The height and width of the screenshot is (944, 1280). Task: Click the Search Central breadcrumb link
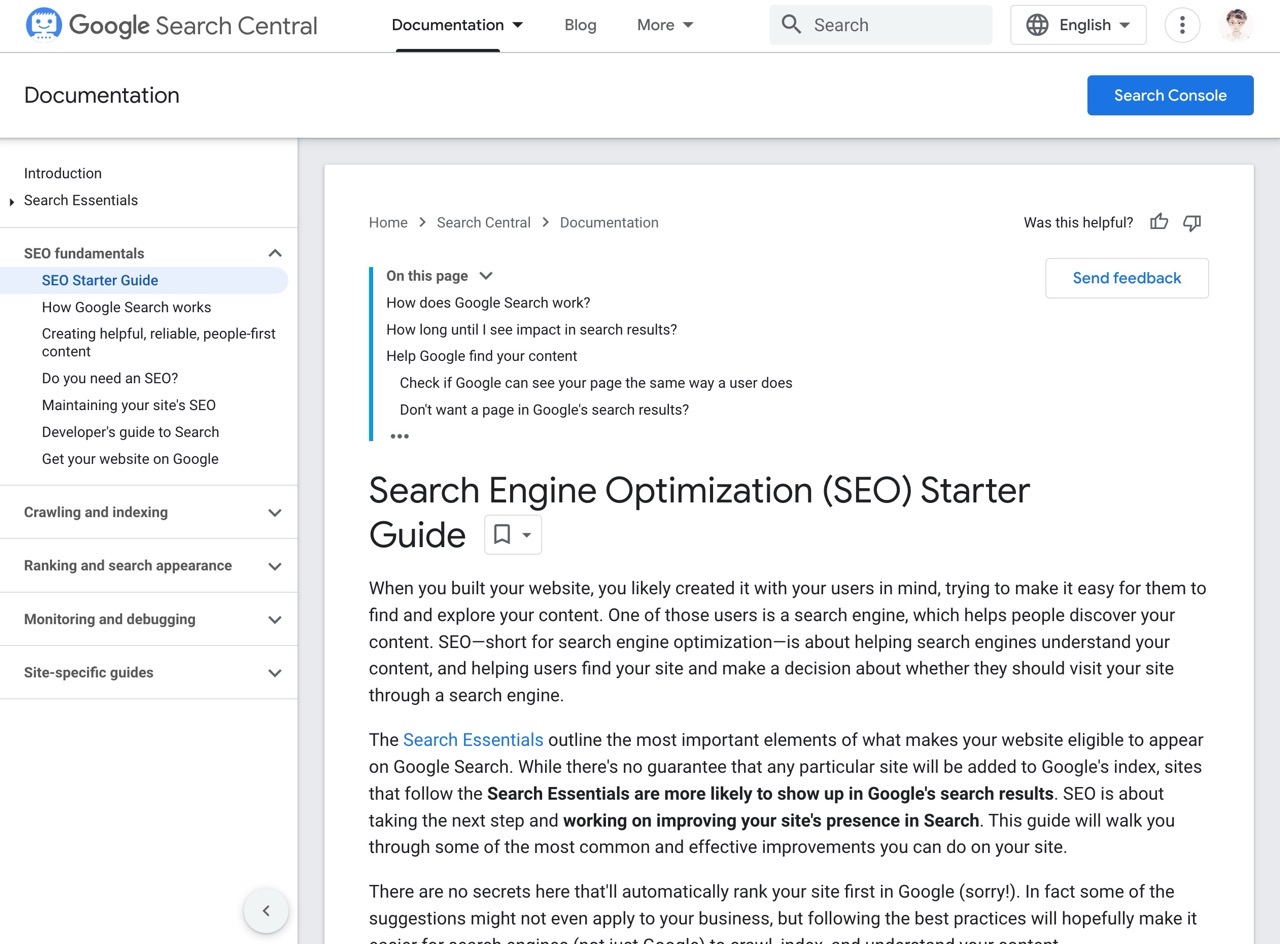pyautogui.click(x=483, y=222)
